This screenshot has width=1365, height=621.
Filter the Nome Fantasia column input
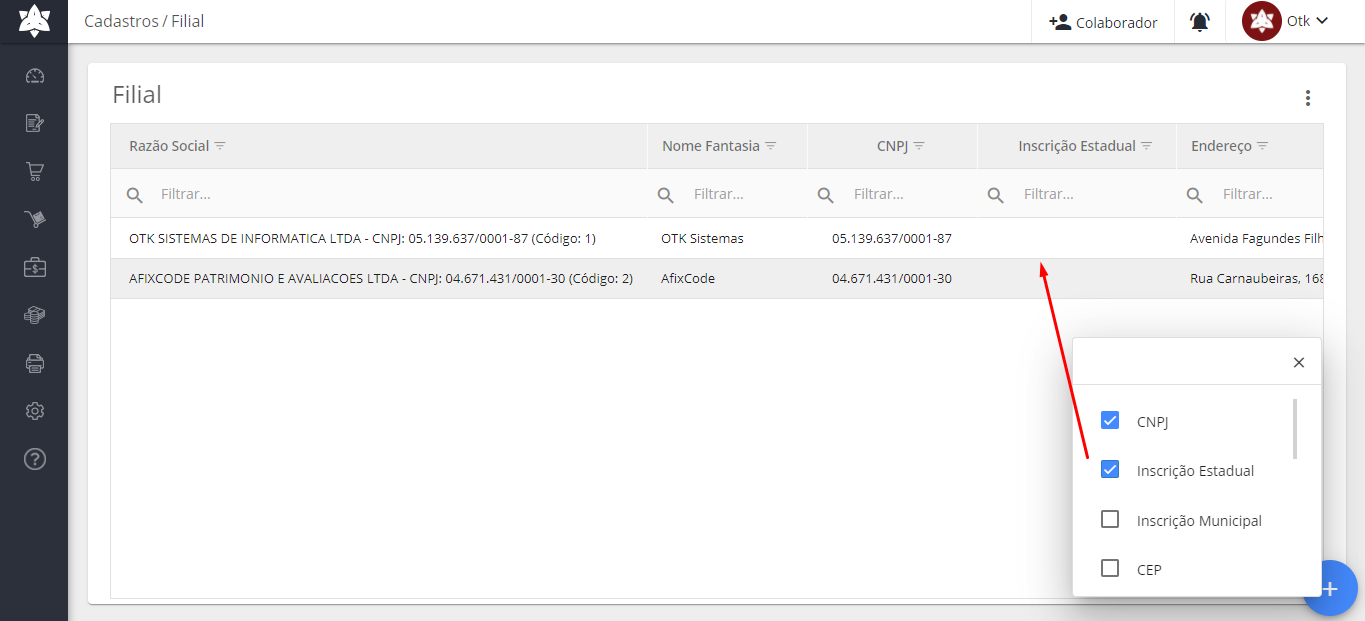[x=744, y=194]
